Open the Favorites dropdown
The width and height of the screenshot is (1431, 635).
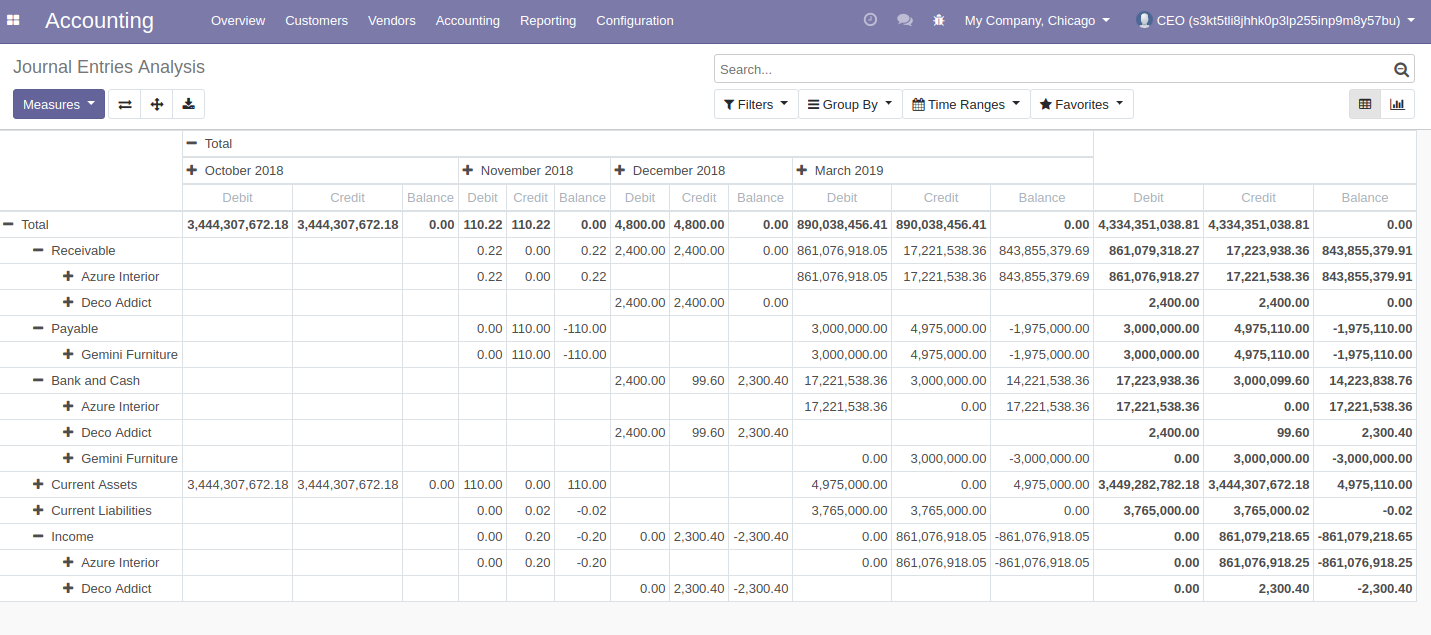pos(1081,103)
